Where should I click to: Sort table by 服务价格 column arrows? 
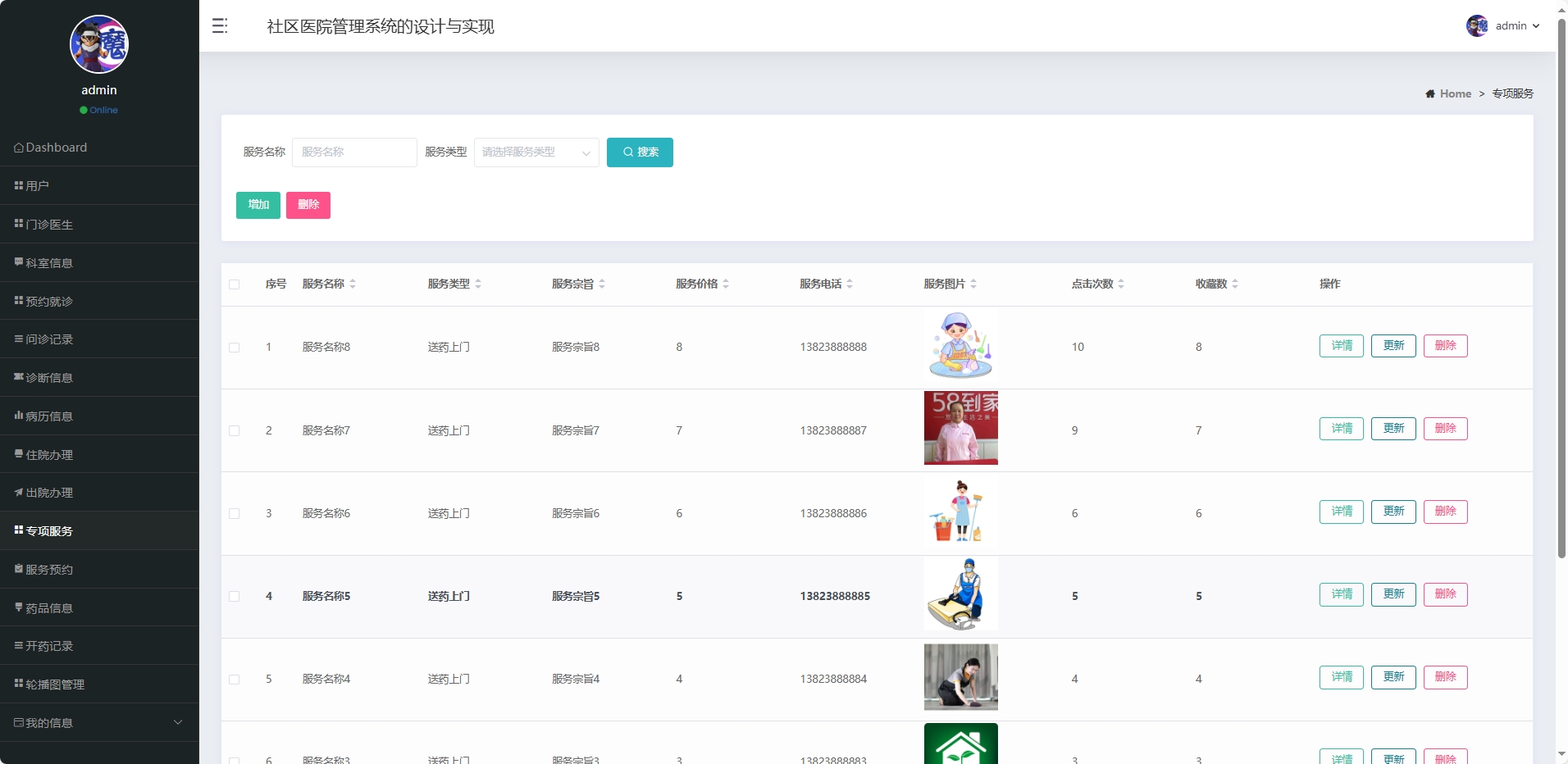coord(726,284)
